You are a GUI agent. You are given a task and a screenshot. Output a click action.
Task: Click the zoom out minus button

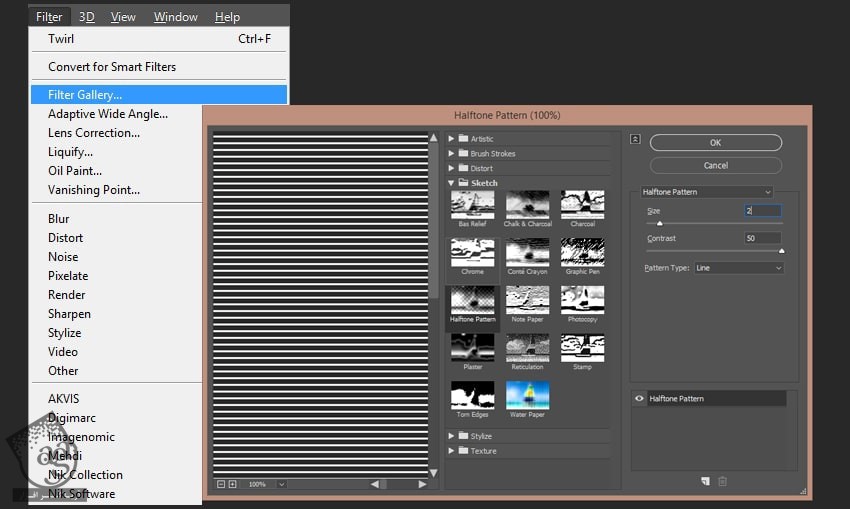point(220,484)
